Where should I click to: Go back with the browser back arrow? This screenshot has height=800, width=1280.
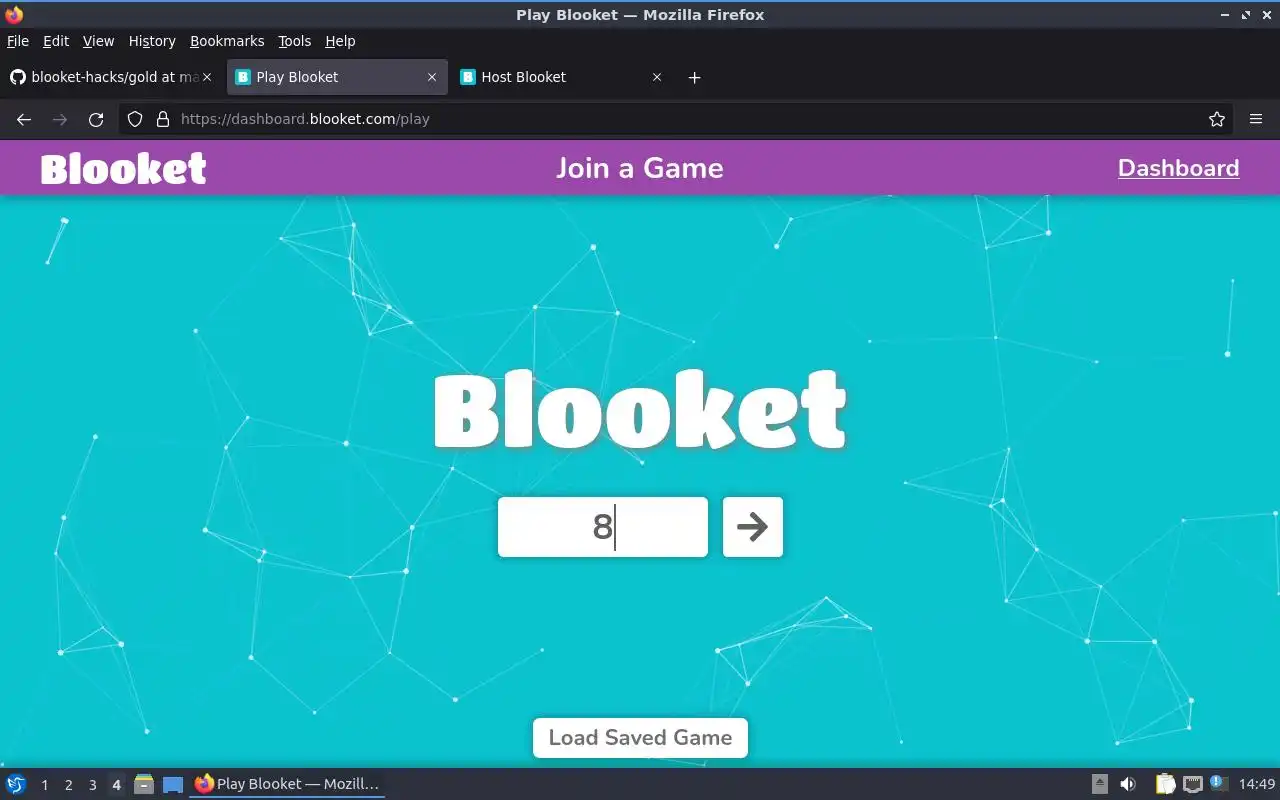click(x=24, y=119)
